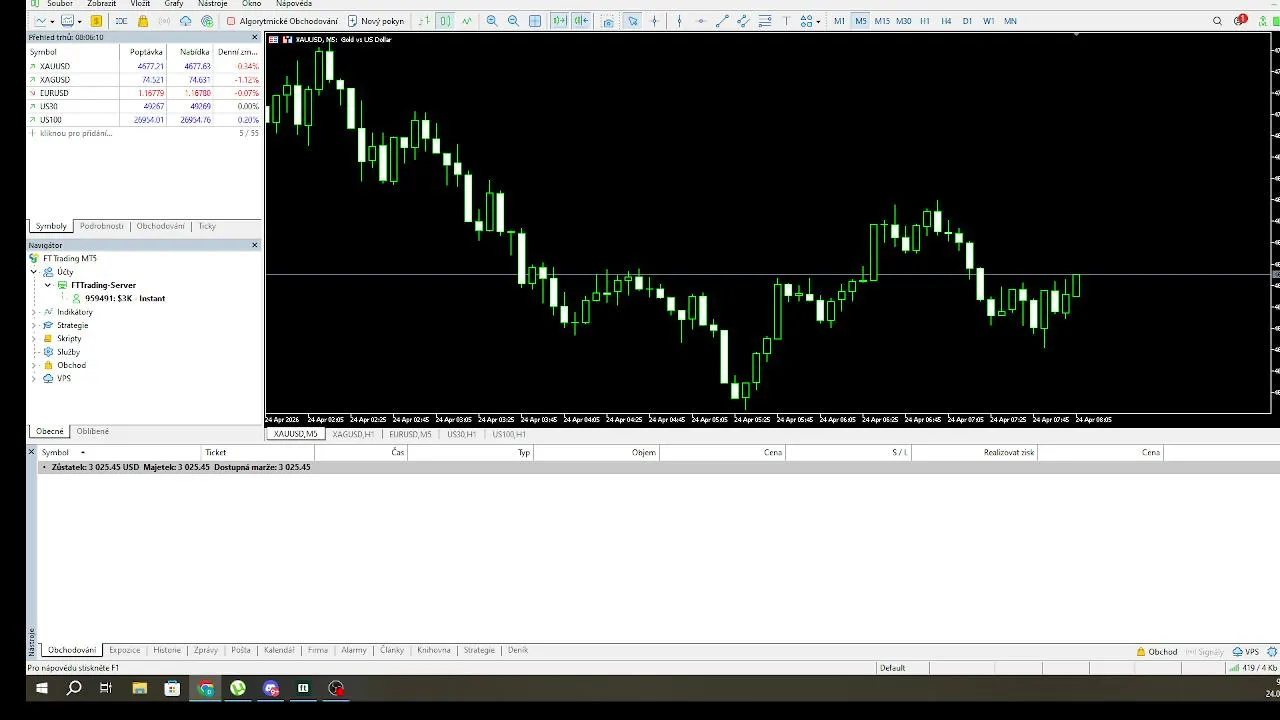
Task: Draw a horizontal line on chart
Action: click(x=700, y=21)
